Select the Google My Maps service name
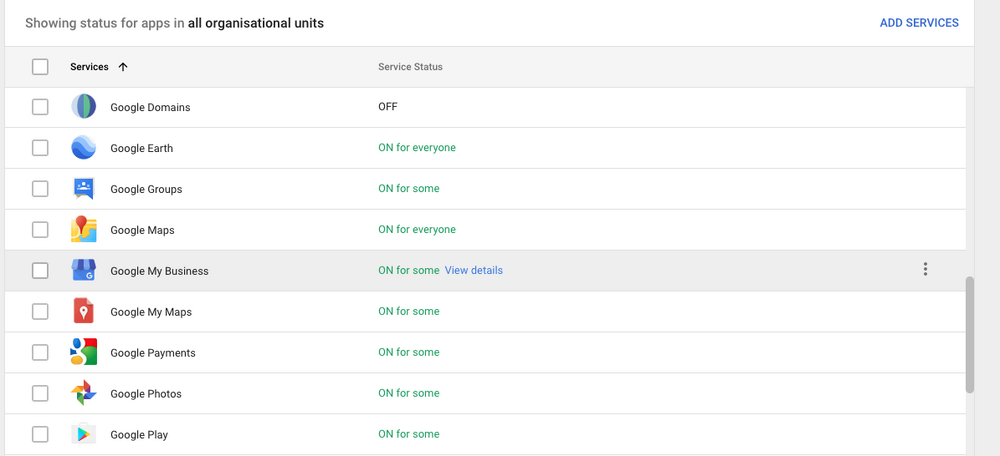Screen dimensions: 1000x456 tap(151, 312)
